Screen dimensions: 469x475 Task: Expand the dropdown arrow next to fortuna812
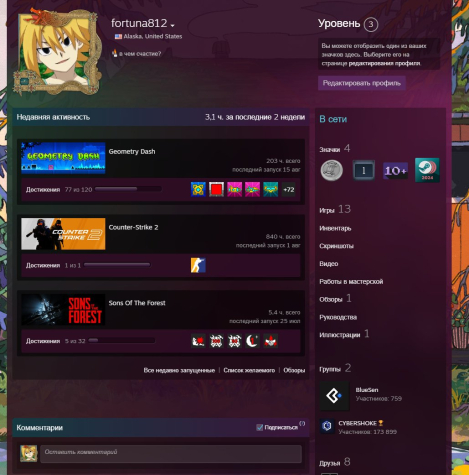[172, 25]
